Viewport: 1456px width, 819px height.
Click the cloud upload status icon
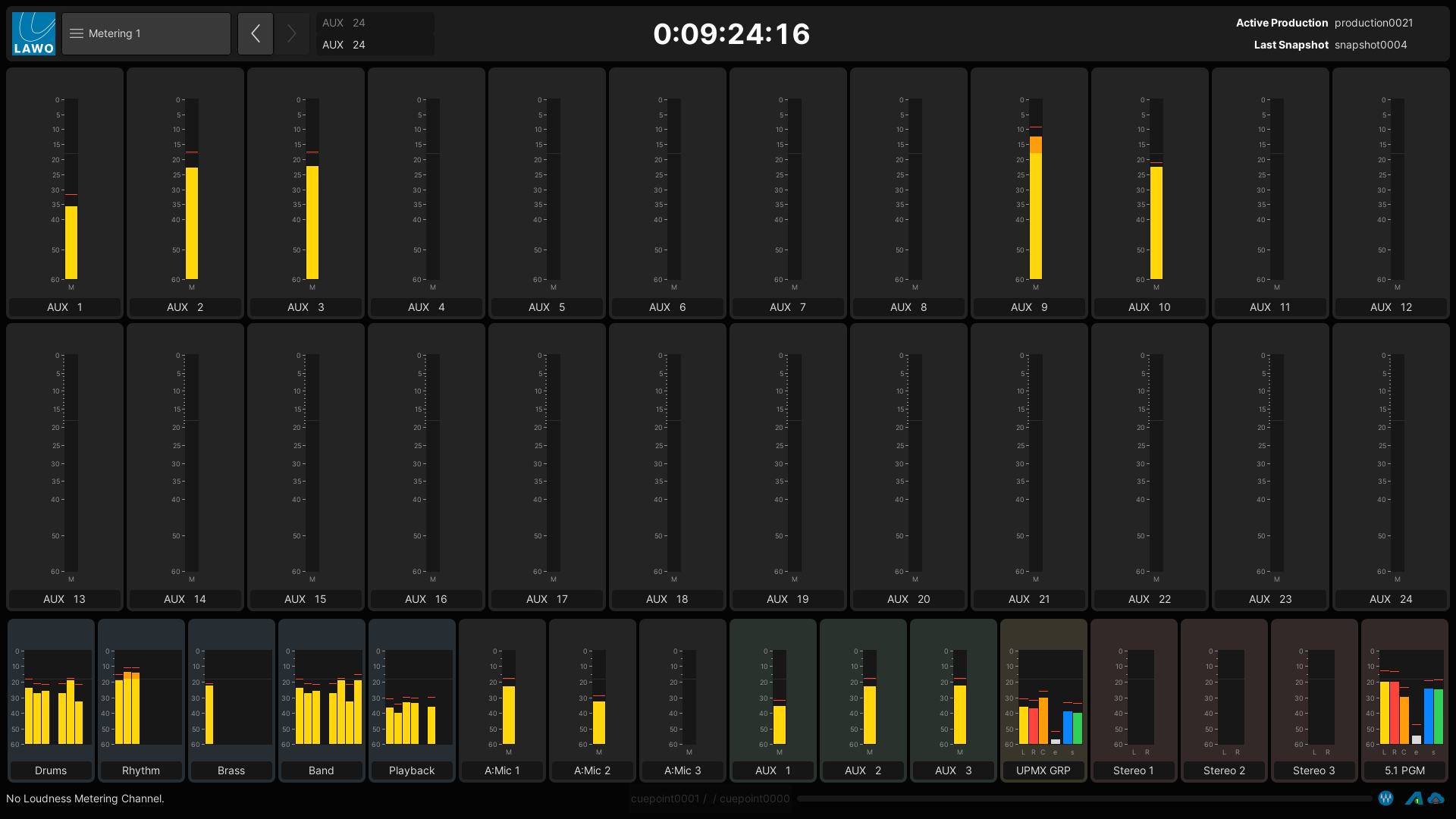click(x=1436, y=799)
